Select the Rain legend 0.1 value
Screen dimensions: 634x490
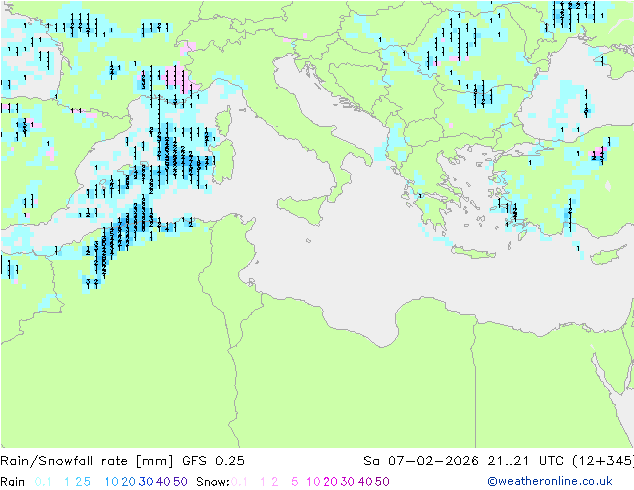[x=43, y=482]
